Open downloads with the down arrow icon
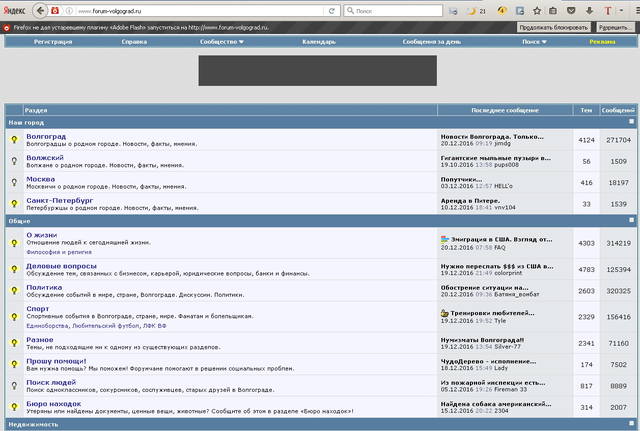The image size is (640, 431). click(589, 11)
